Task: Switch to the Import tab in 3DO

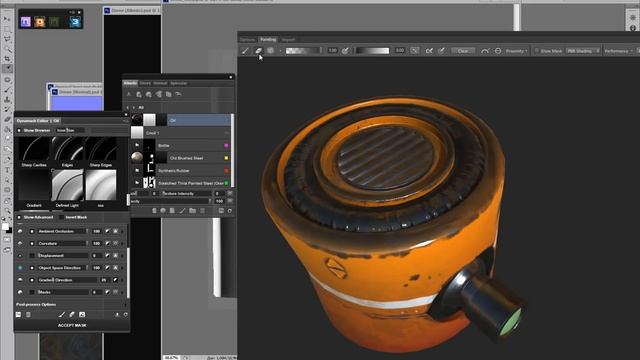Action: pos(289,40)
